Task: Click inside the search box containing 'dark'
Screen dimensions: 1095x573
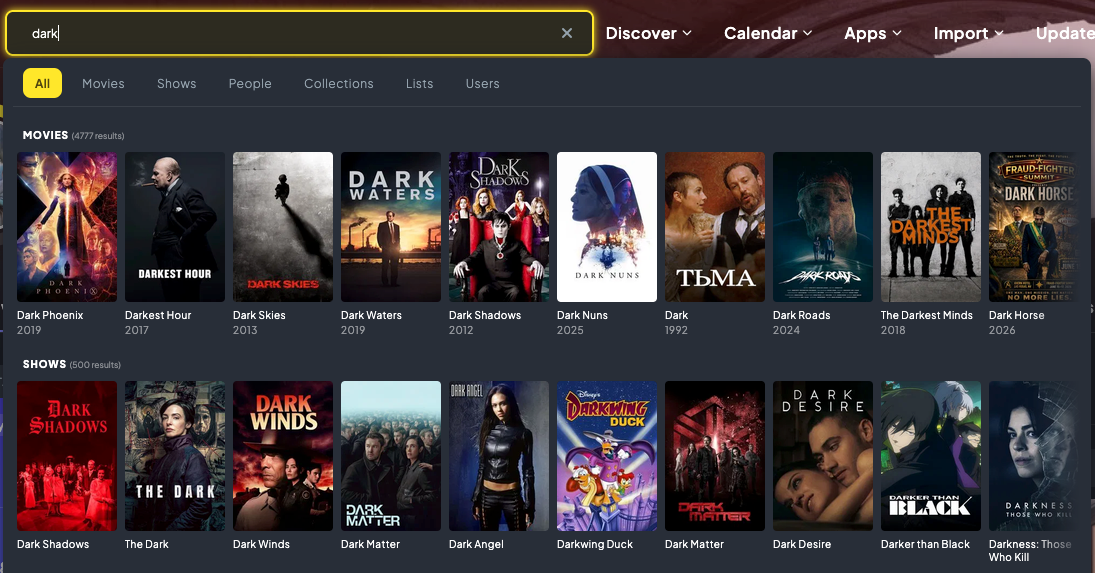Action: pyautogui.click(x=299, y=33)
